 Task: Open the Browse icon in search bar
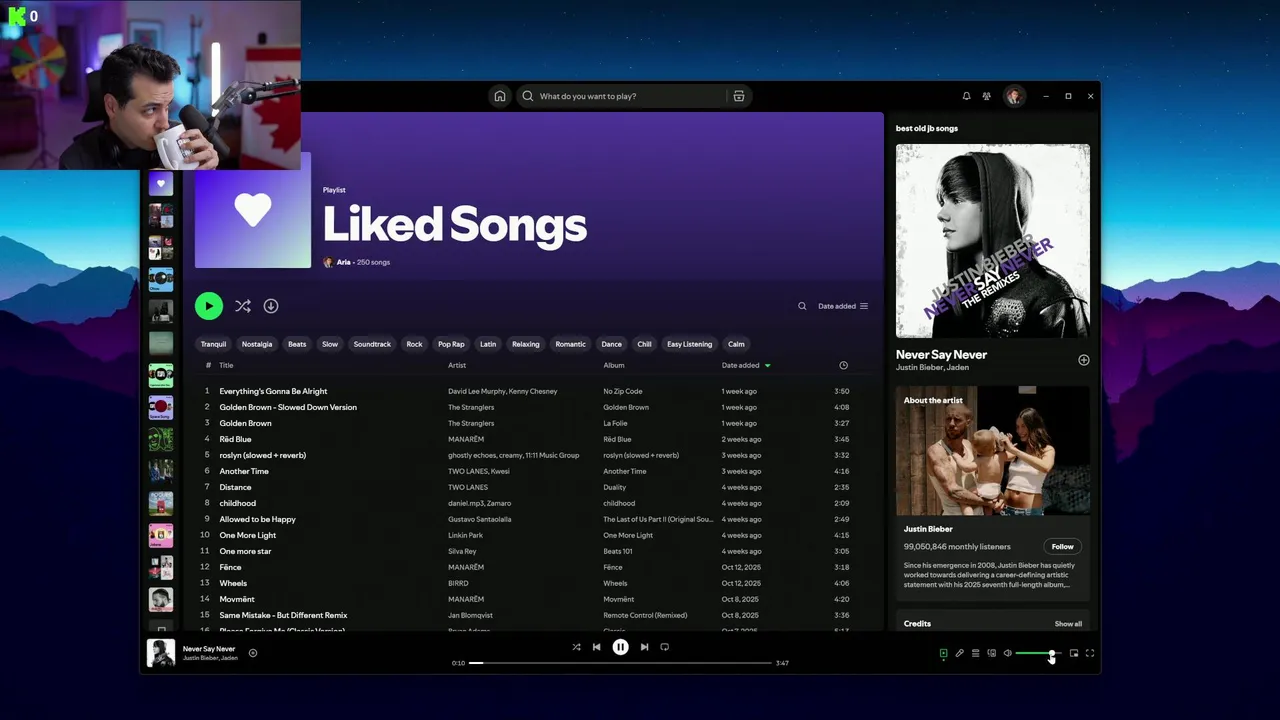tap(739, 96)
